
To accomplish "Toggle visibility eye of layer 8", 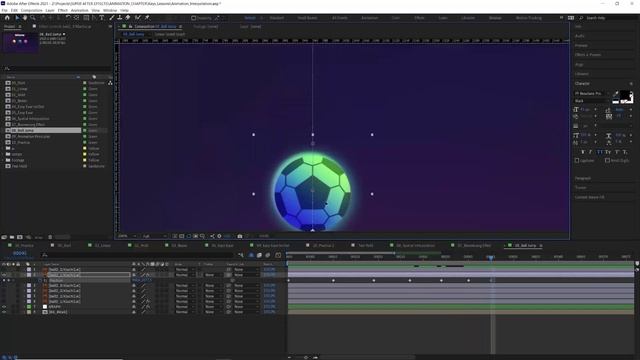I will [4, 312].
